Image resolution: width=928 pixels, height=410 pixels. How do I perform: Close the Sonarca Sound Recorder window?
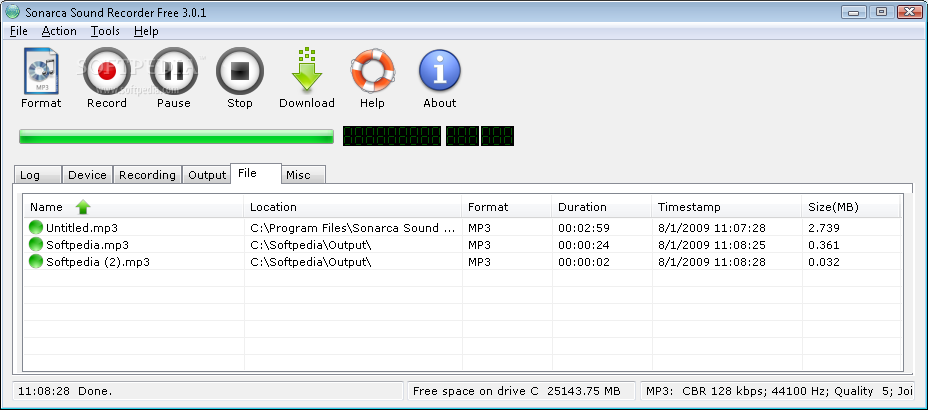[910, 11]
